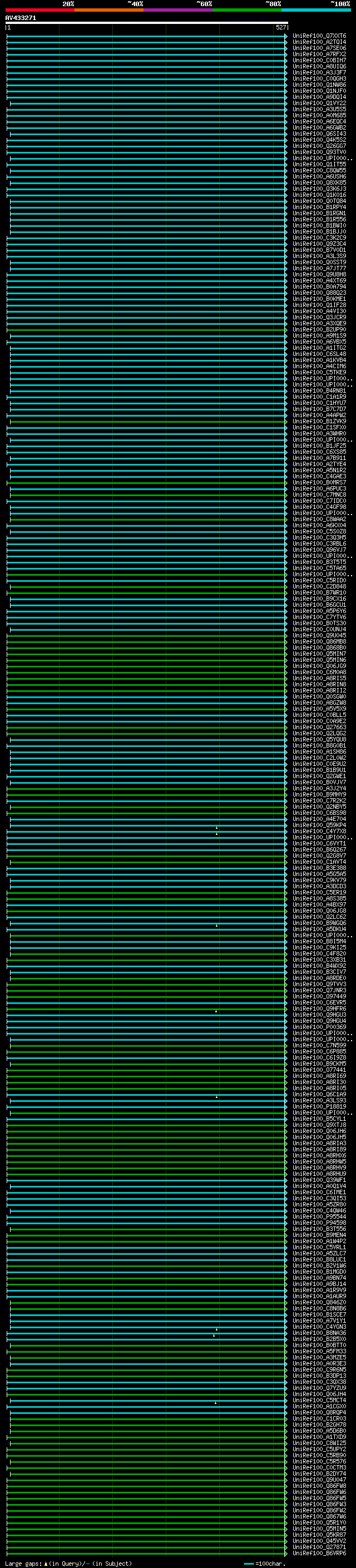Click the arrowhead ending the UniRef100_Q7XXT6 bar

click(x=286, y=37)
